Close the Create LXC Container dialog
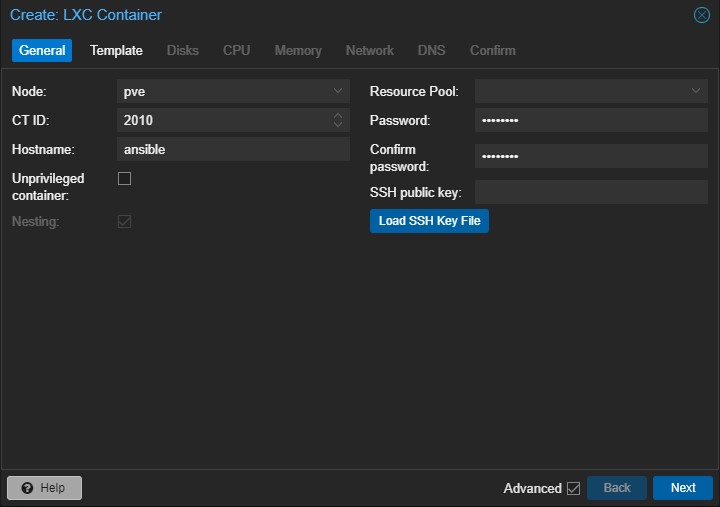Image resolution: width=720 pixels, height=507 pixels. [x=701, y=15]
